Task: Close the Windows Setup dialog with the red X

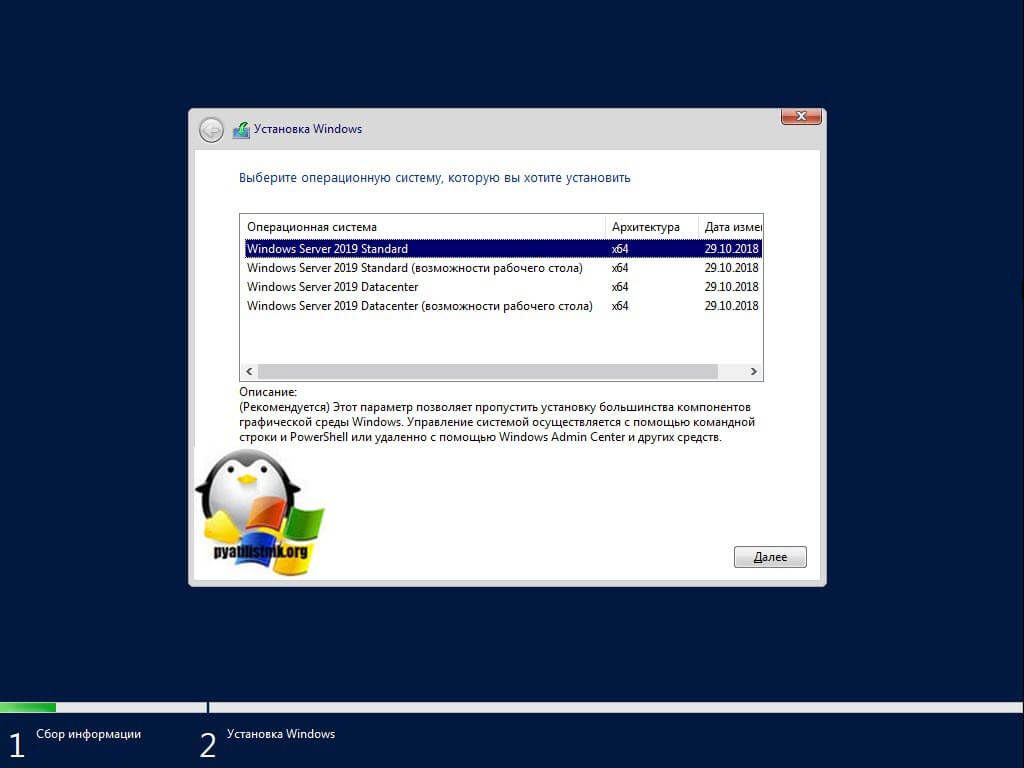Action: (801, 117)
